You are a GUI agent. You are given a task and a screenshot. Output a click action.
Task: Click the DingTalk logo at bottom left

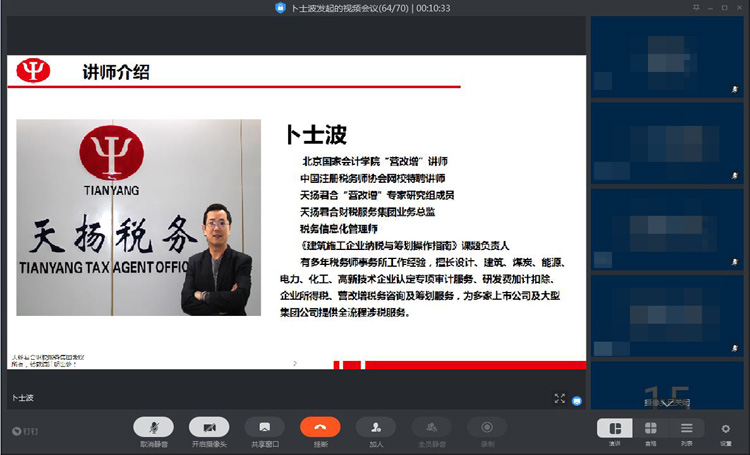pos(17,431)
